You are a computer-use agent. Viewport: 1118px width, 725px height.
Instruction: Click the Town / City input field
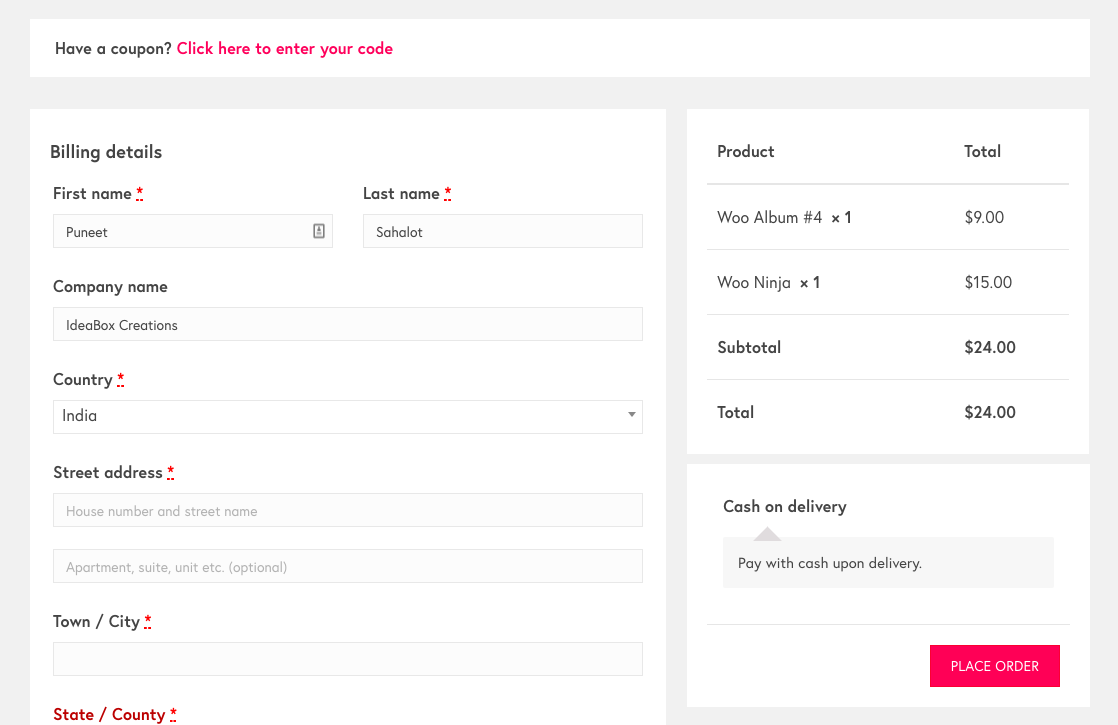coord(348,659)
